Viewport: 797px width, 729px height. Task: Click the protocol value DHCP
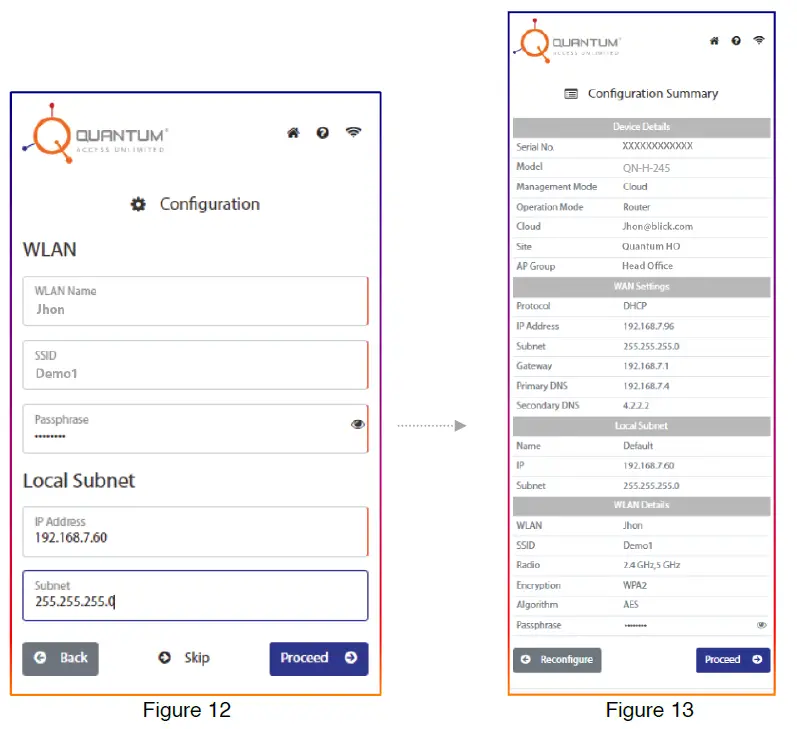635,306
